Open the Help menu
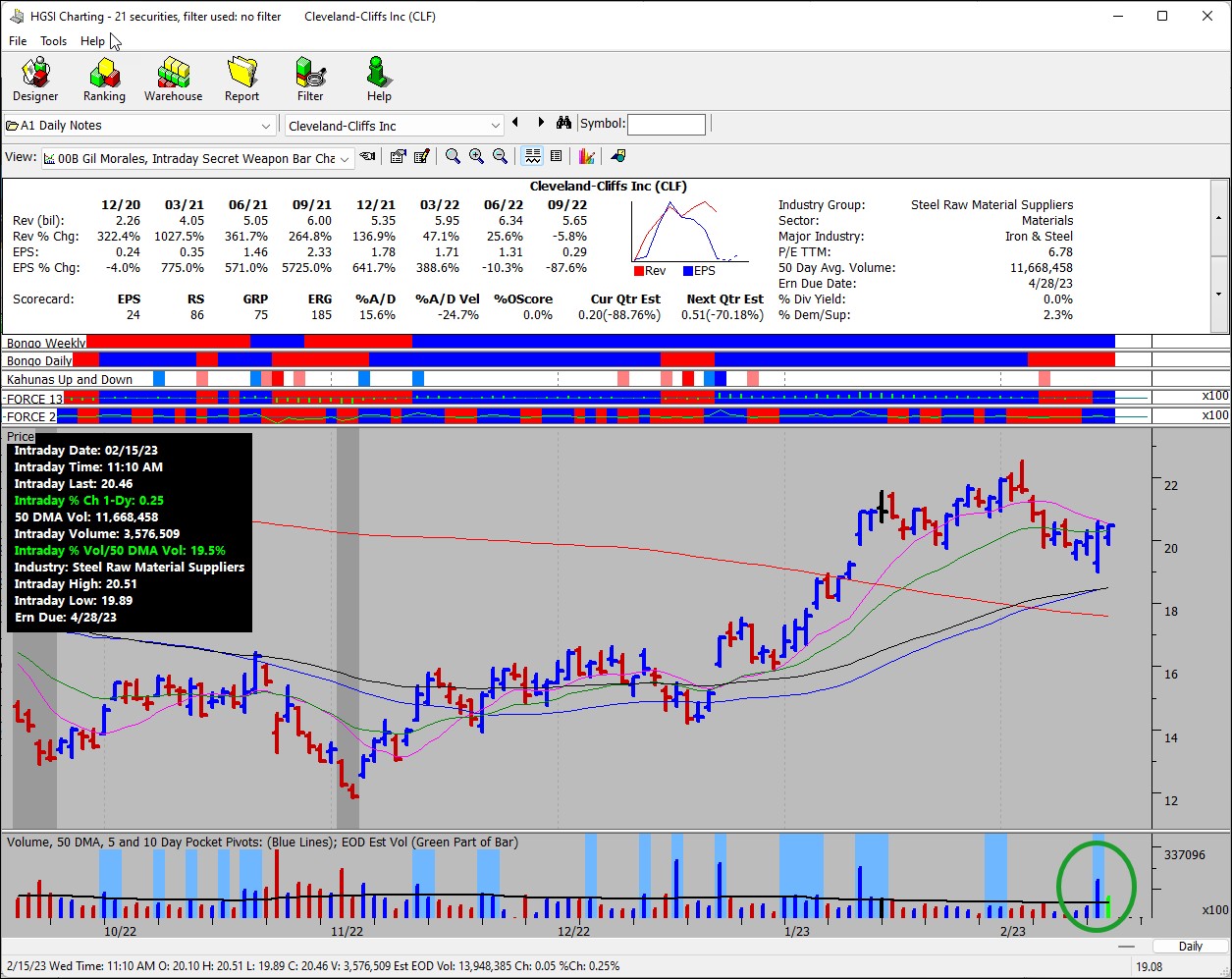1232x979 pixels. tap(92, 41)
